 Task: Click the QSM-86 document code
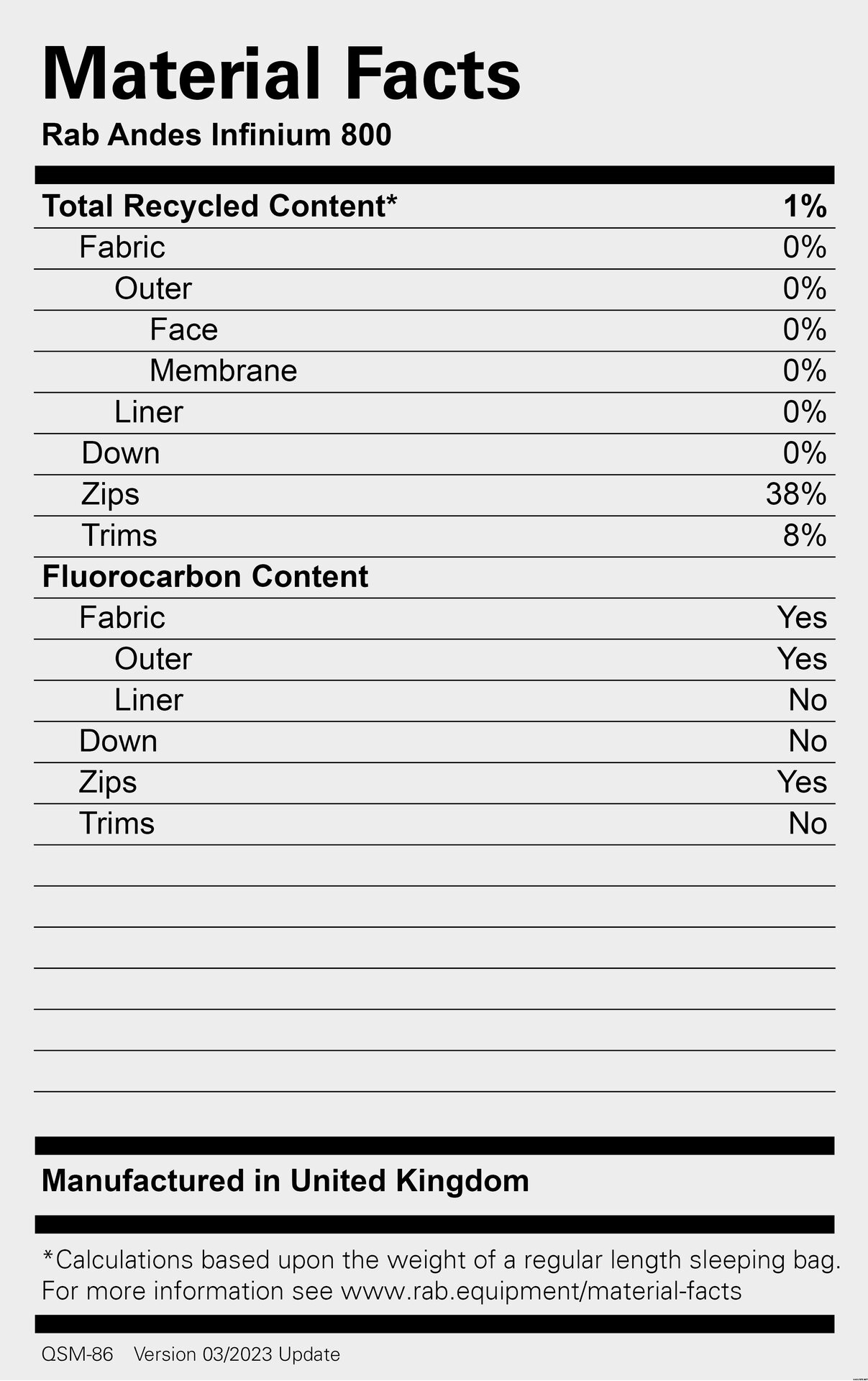[x=78, y=1354]
